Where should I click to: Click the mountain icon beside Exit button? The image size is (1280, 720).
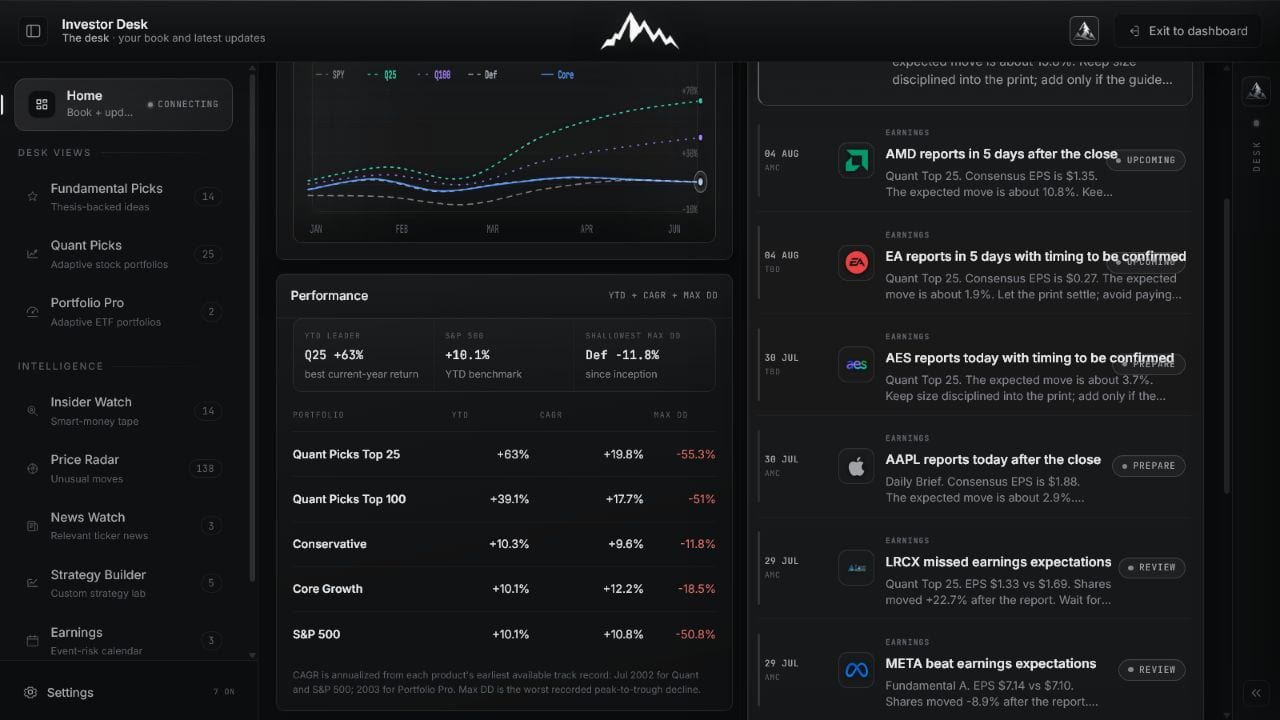[1084, 31]
